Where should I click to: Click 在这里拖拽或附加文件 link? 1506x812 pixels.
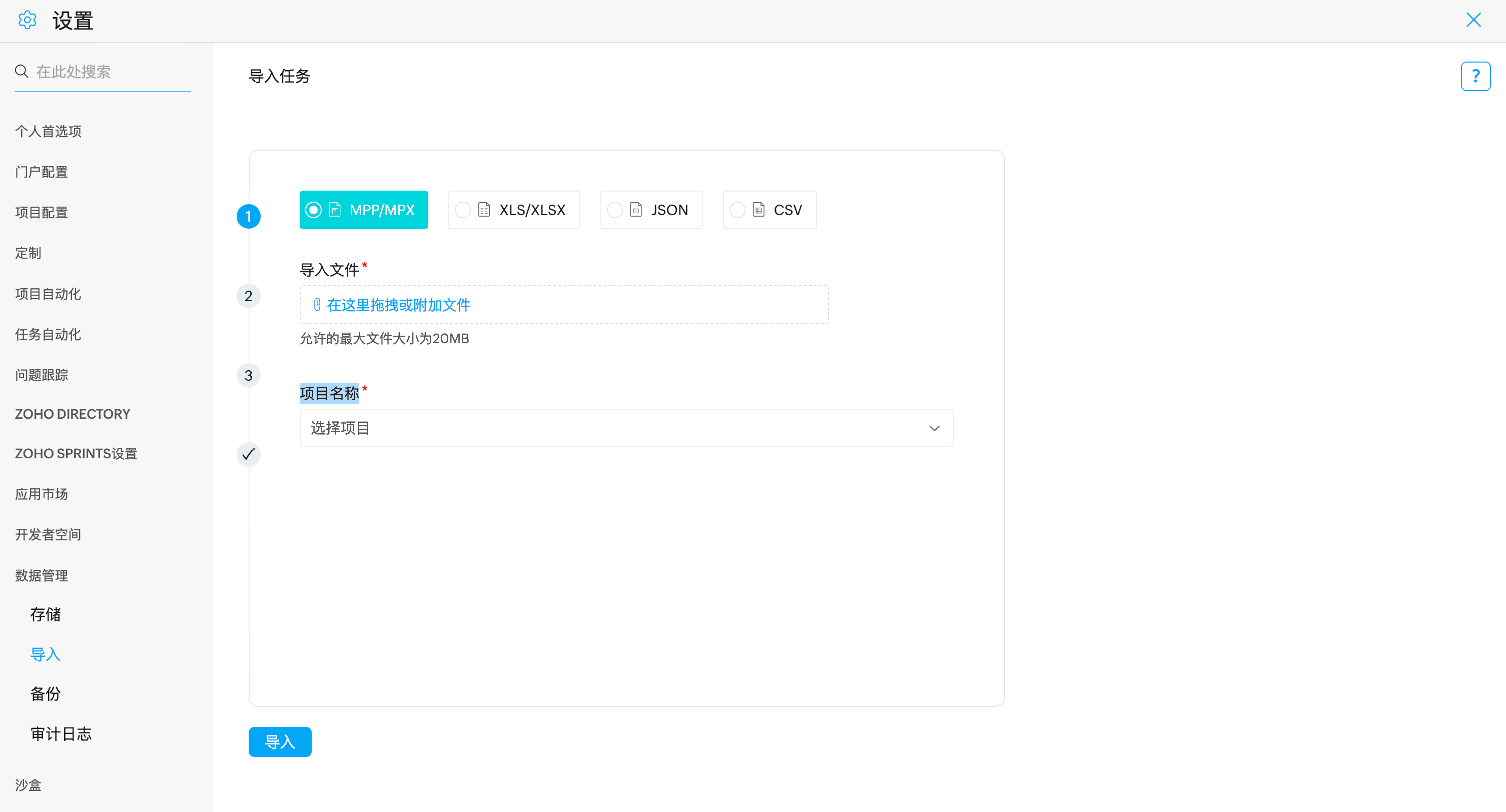[398, 305]
